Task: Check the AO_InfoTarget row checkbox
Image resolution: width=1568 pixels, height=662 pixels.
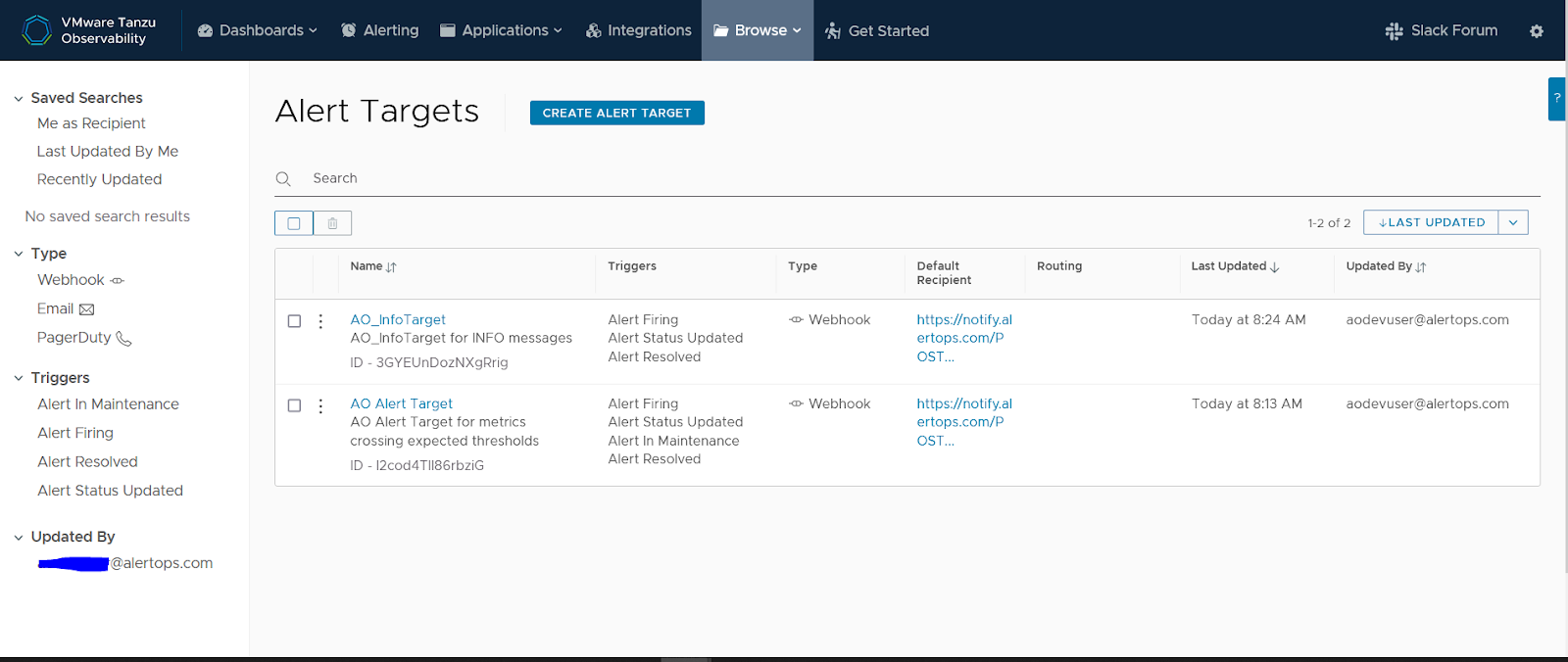Action: (294, 321)
